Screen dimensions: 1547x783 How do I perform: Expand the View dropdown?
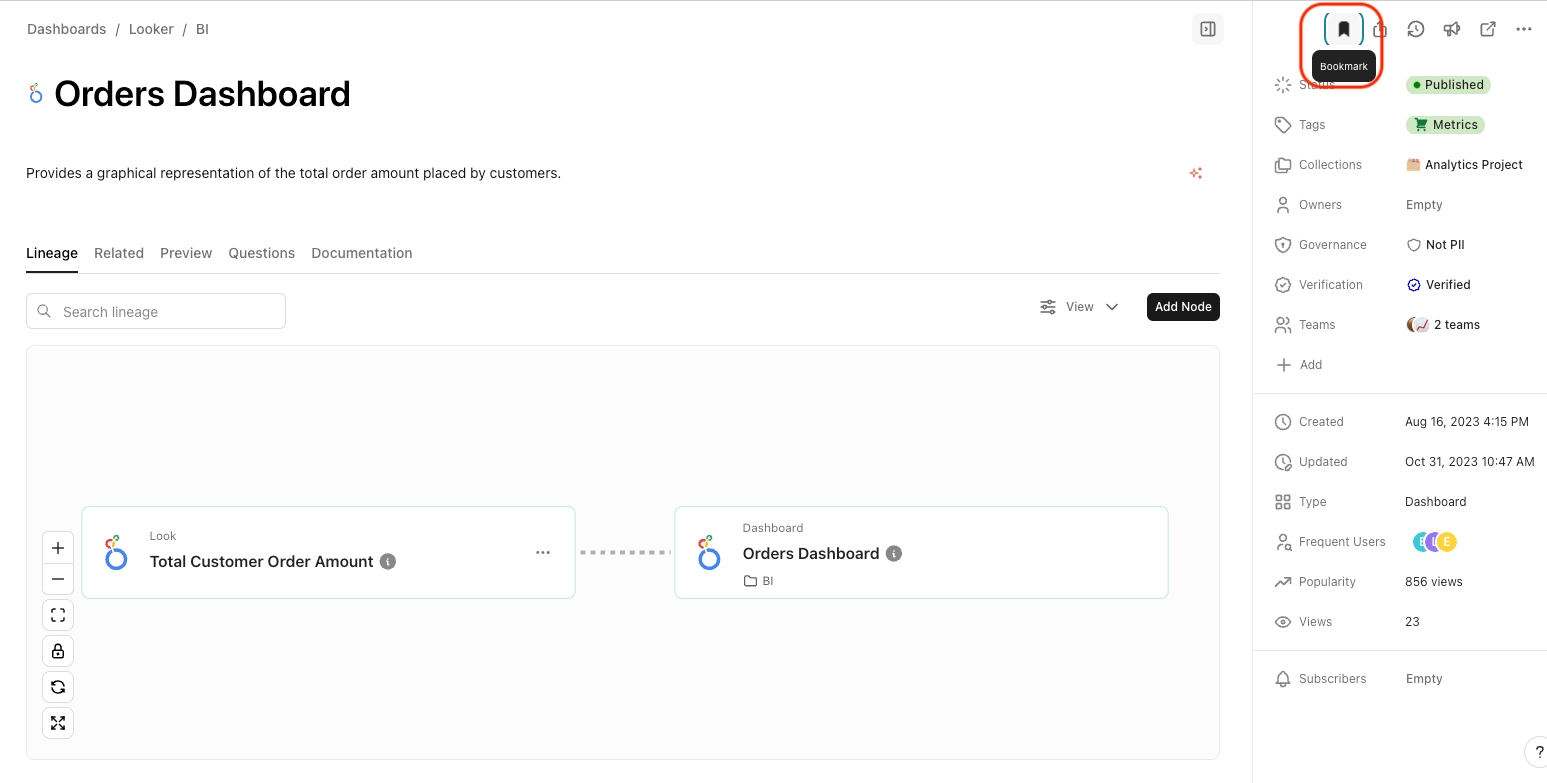1079,307
